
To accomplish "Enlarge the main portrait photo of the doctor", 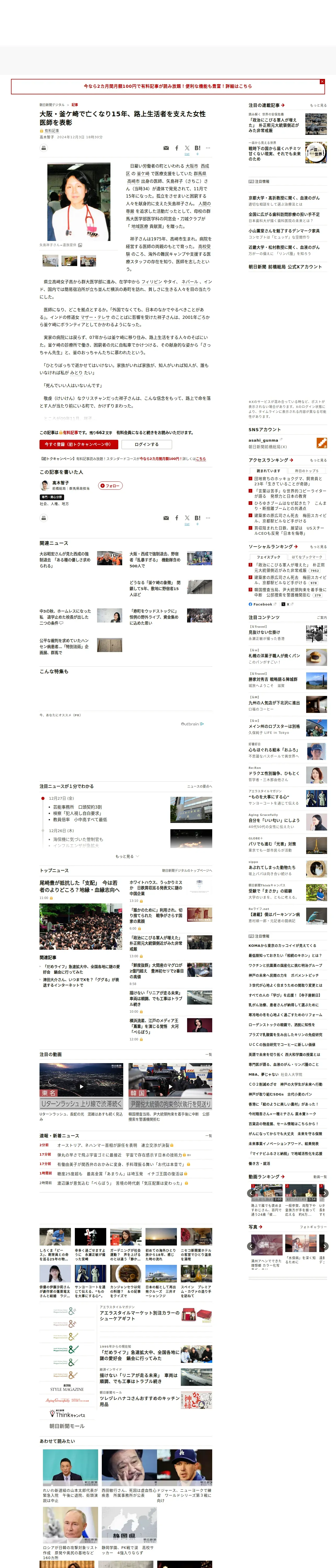I will pyautogui.click(x=79, y=201).
